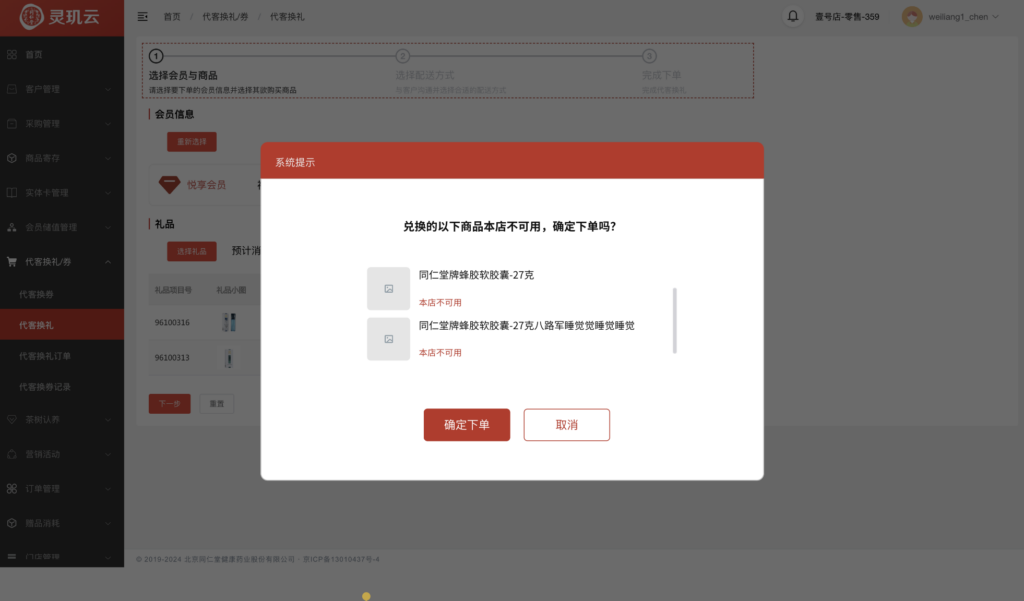Viewport: 1024px width, 601px height.
Task: Click image placeholder for the 八路军睡觉觉 product
Action: pos(389,339)
